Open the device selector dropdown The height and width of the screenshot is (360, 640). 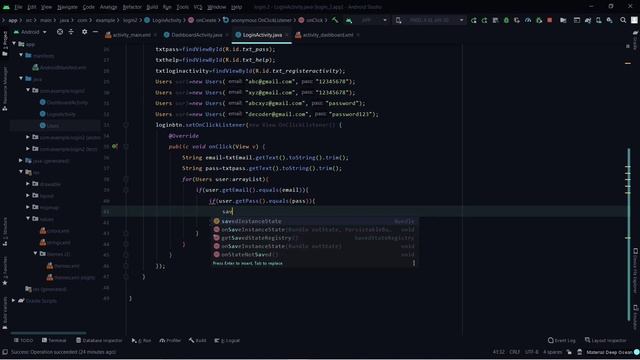(x=429, y=20)
